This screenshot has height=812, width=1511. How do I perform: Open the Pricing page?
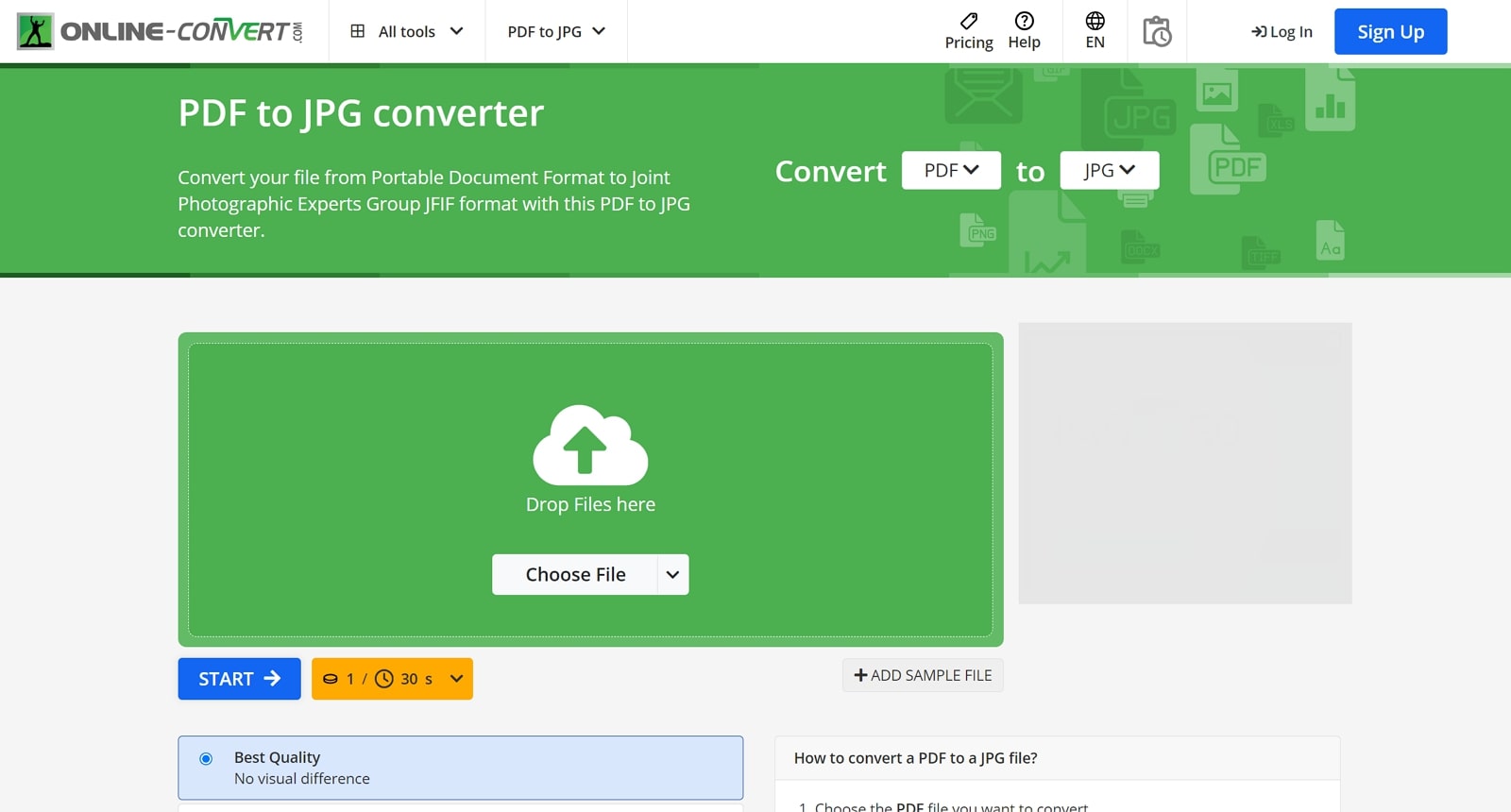coord(969,31)
